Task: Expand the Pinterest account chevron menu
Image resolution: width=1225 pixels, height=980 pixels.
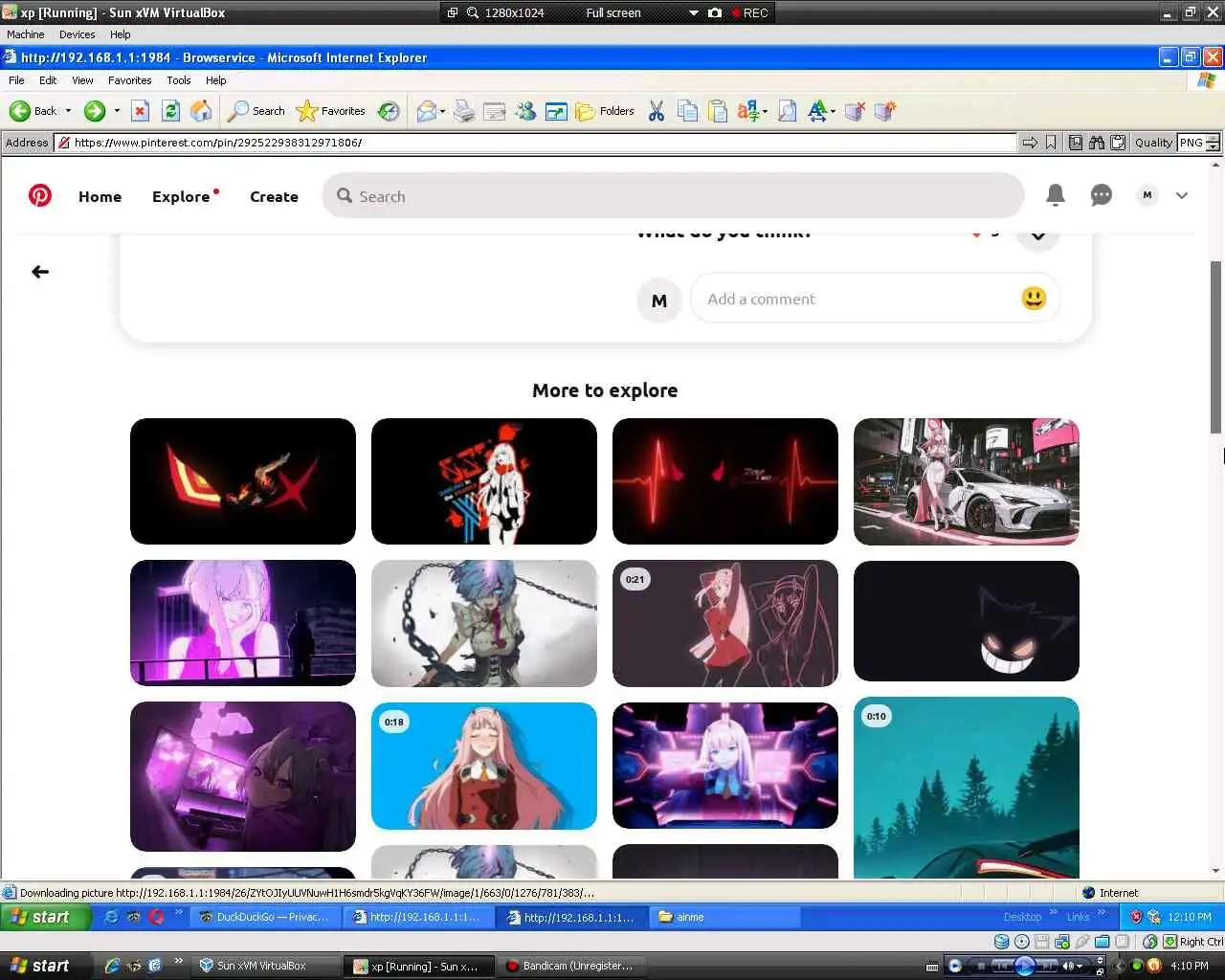Action: pyautogui.click(x=1182, y=195)
